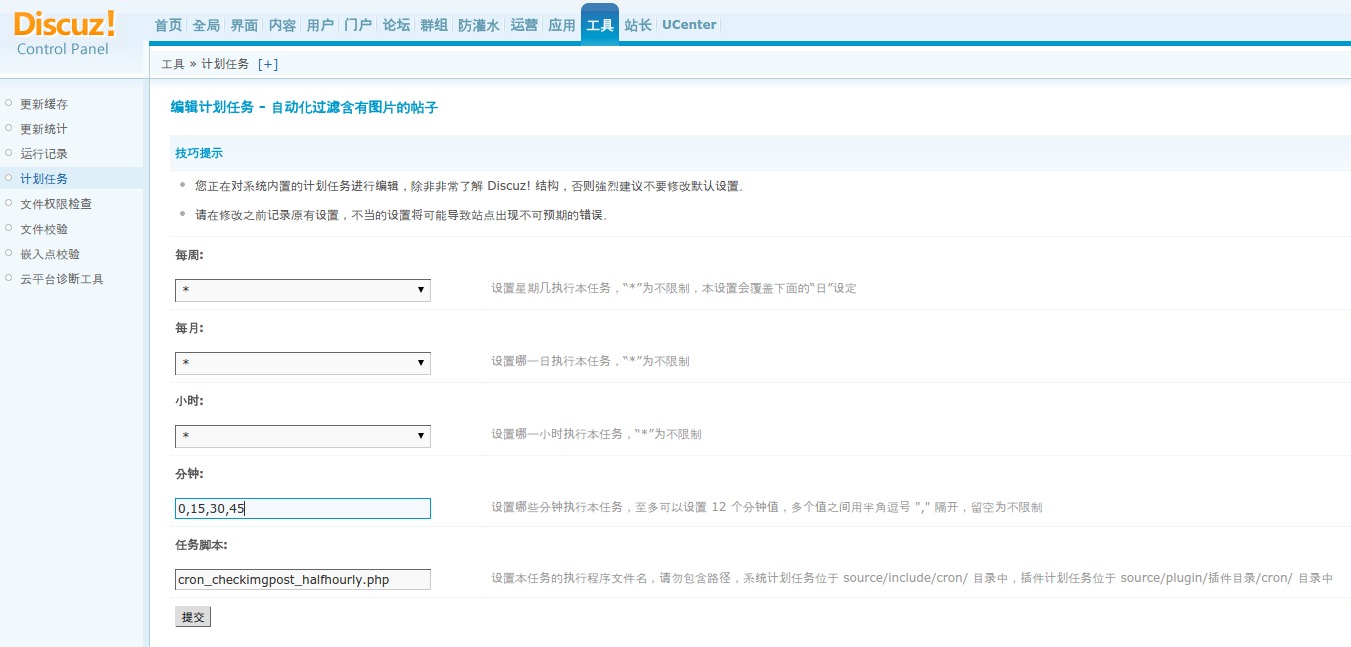The width and height of the screenshot is (1351, 647).
Task: Open the 小时 dropdown selector
Action: click(302, 436)
